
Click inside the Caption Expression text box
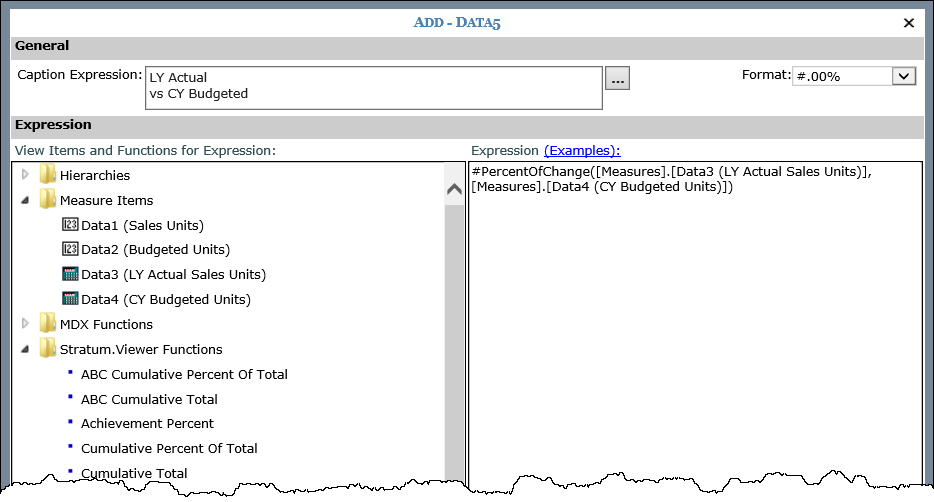tap(373, 87)
